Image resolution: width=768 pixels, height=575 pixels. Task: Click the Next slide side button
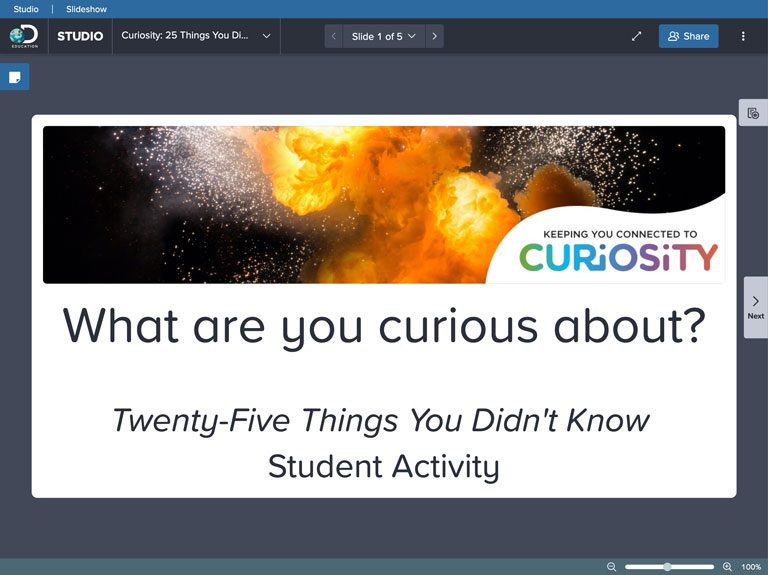click(756, 308)
